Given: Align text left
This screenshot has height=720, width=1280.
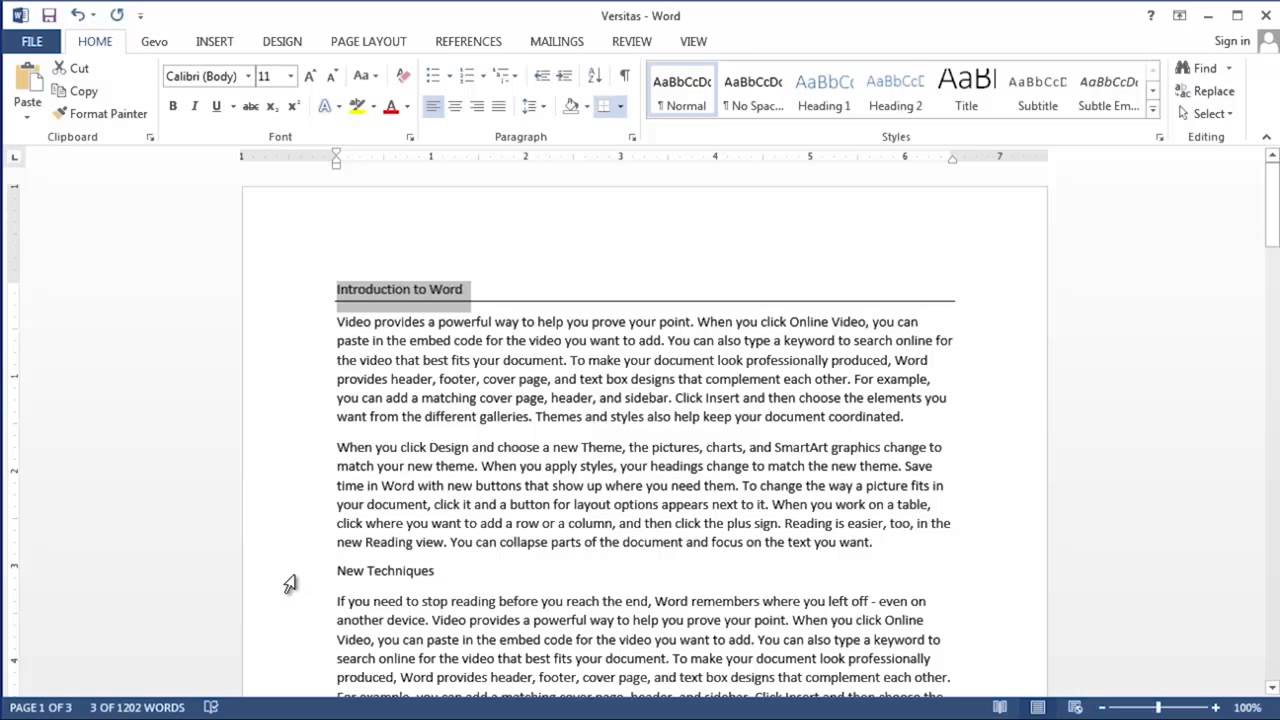Looking at the screenshot, I should click(x=433, y=106).
